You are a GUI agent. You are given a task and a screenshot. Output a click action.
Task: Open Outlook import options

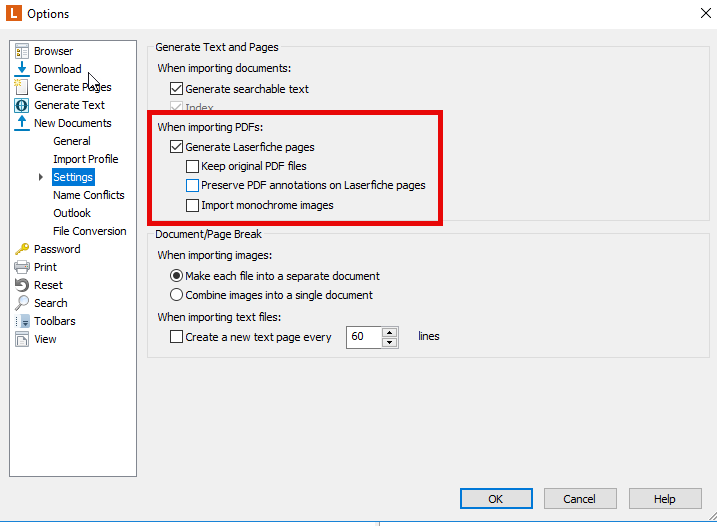pos(72,213)
